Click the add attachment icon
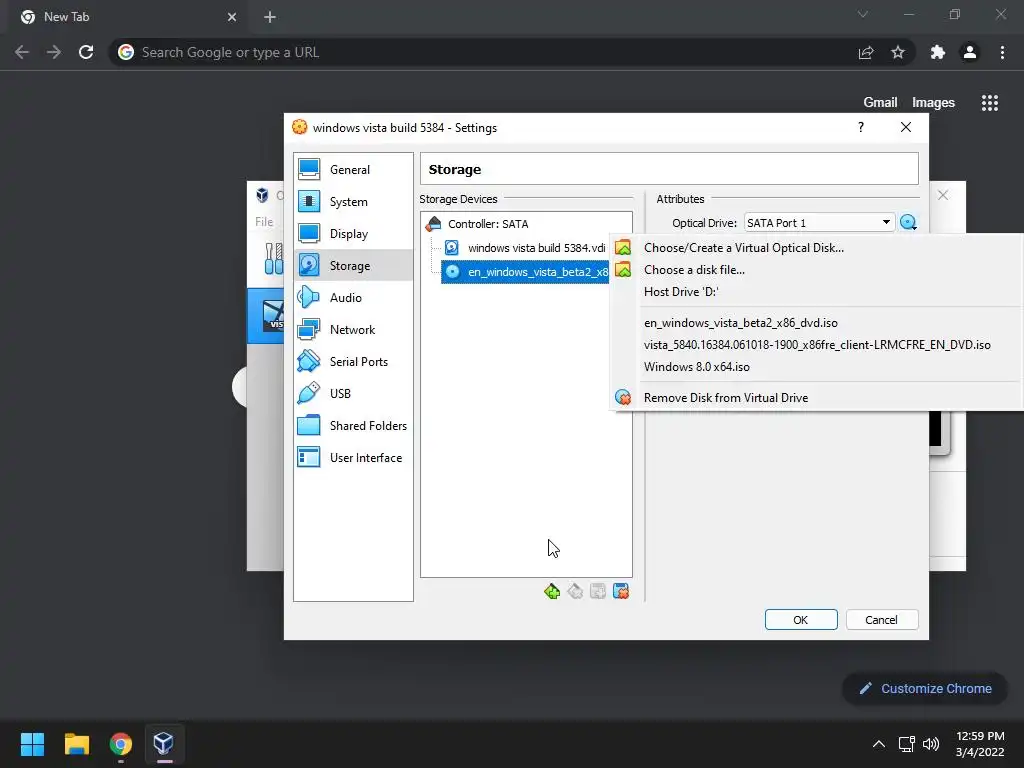The width and height of the screenshot is (1024, 768). pos(598,592)
